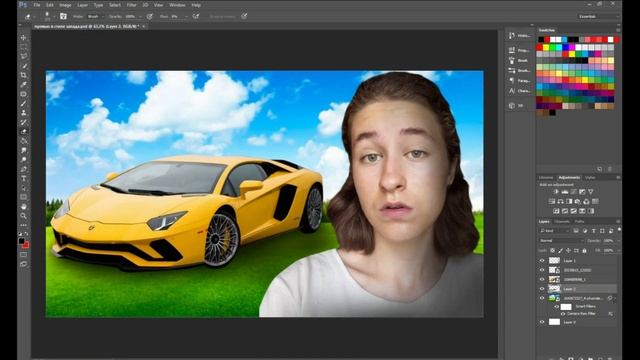
Task: Select the Hand tool
Action: click(x=24, y=207)
